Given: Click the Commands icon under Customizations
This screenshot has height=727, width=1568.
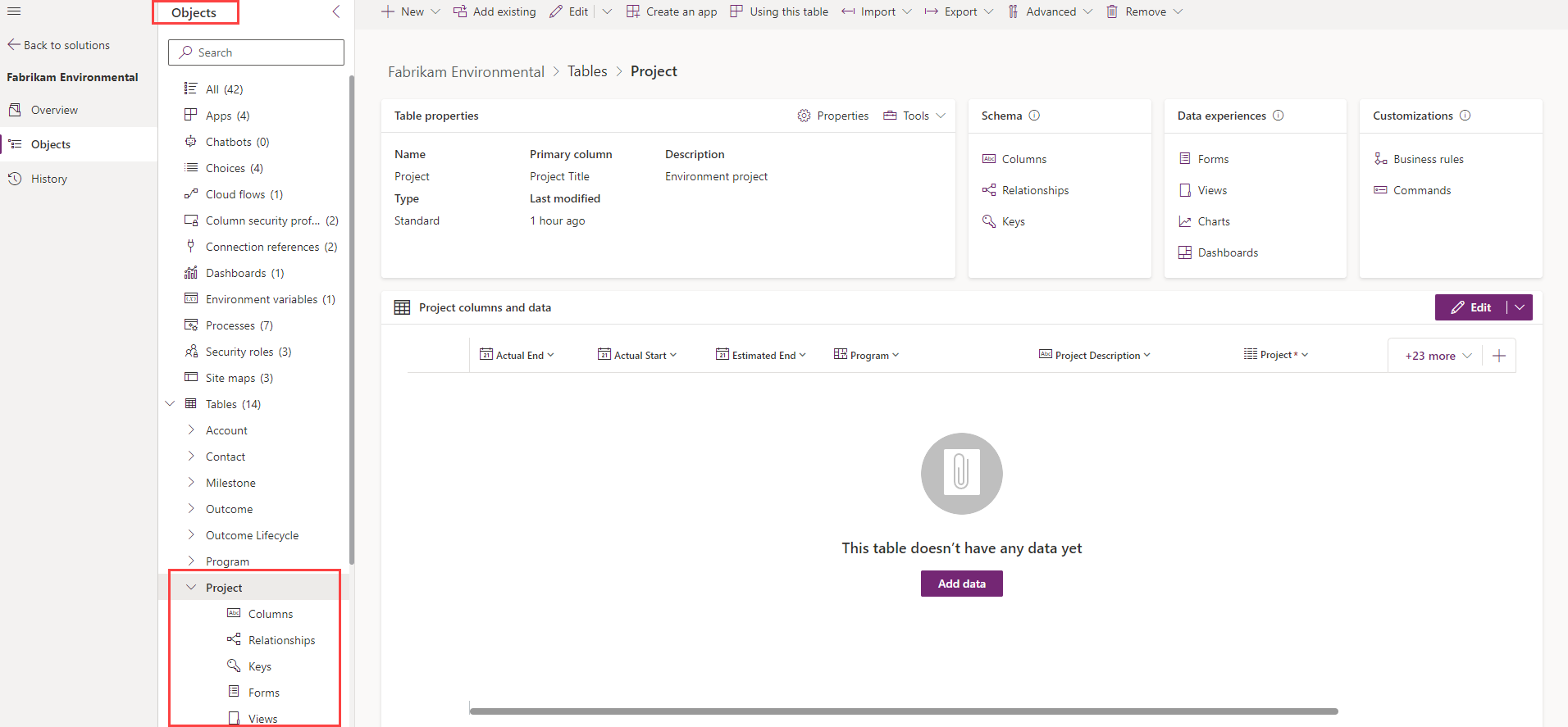Looking at the screenshot, I should click(x=1381, y=190).
